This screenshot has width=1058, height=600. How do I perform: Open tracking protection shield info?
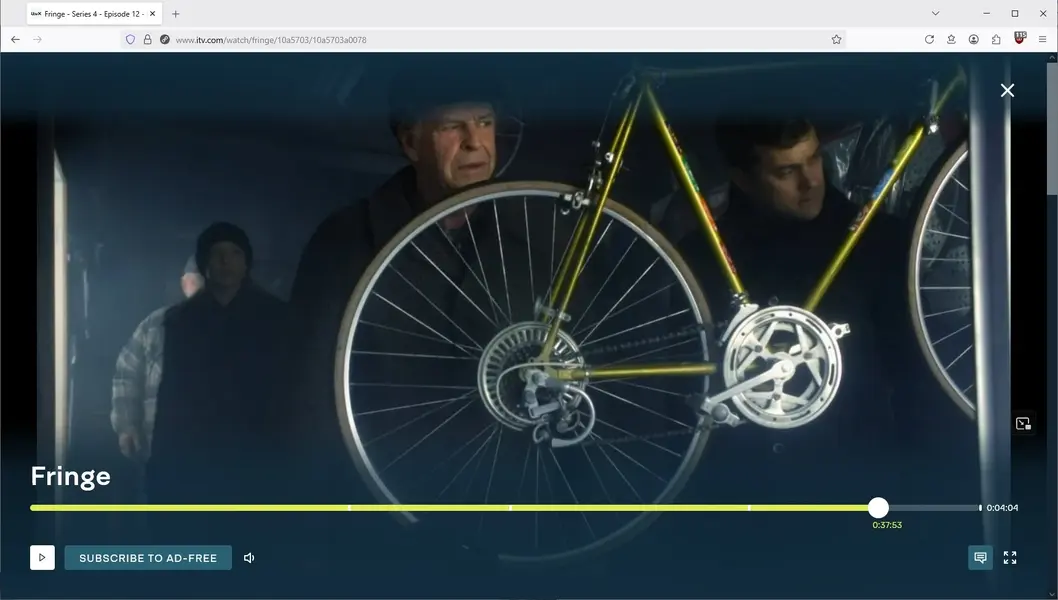pos(130,40)
